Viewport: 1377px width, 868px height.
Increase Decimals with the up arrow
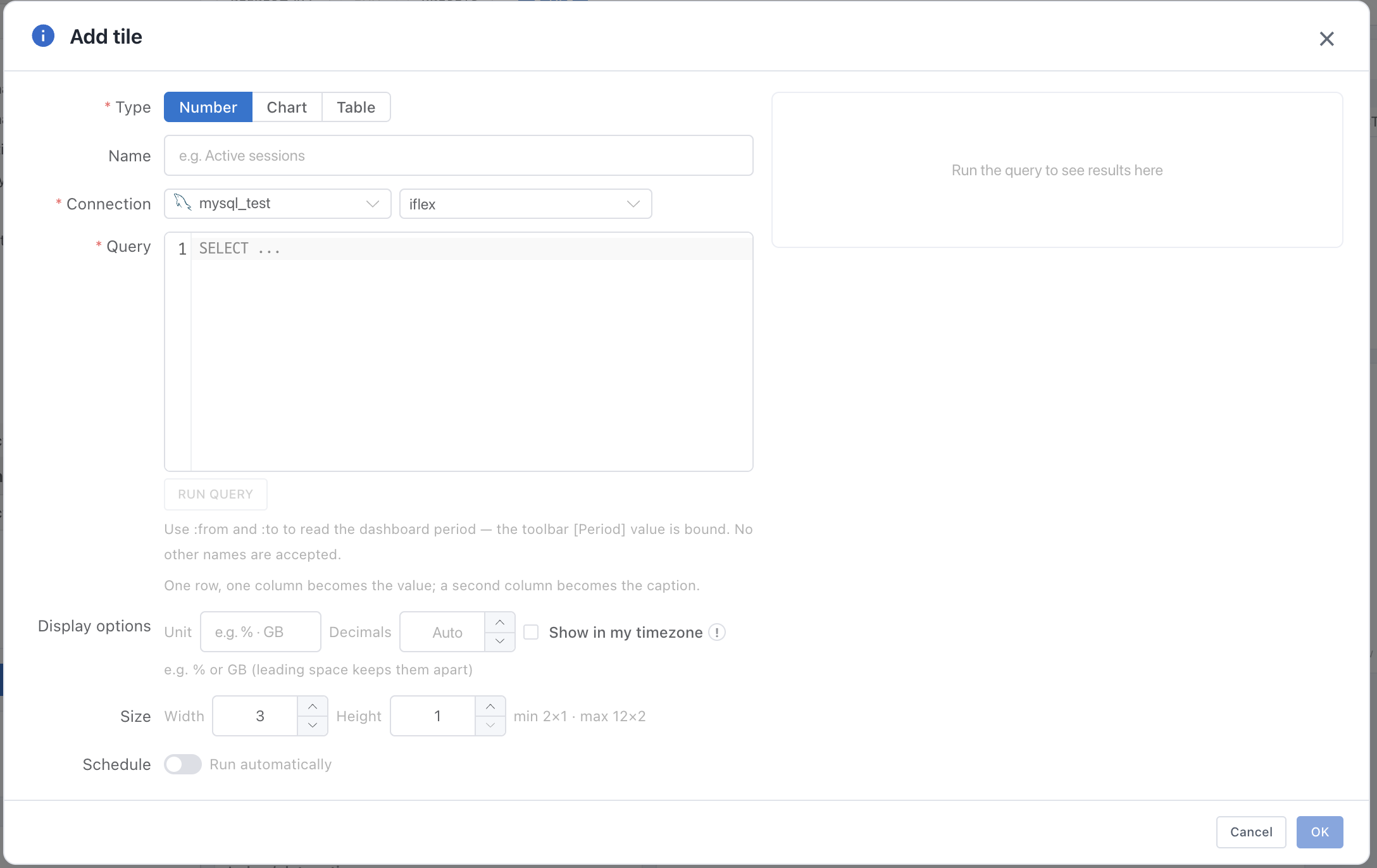tap(500, 622)
